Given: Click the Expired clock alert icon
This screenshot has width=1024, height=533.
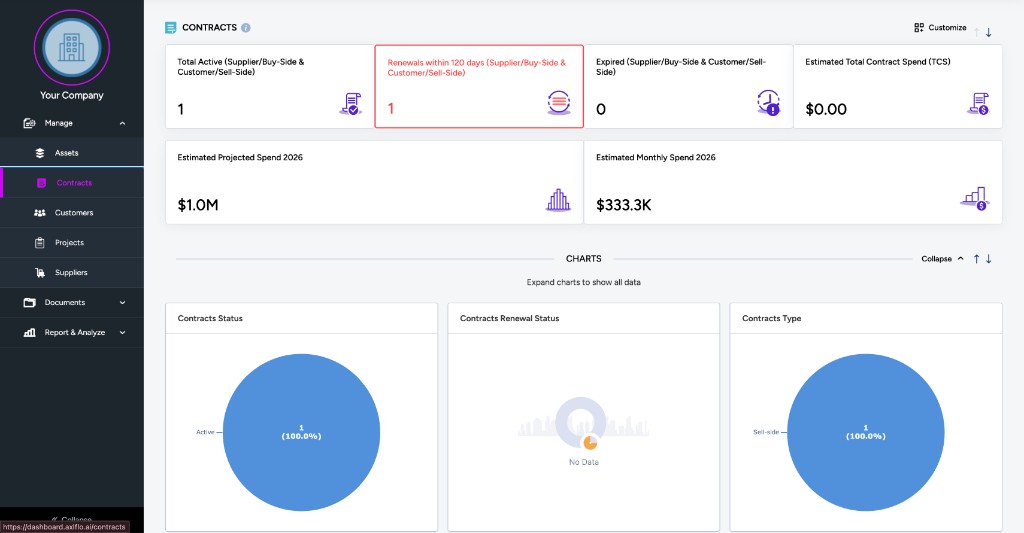Looking at the screenshot, I should click(x=769, y=103).
